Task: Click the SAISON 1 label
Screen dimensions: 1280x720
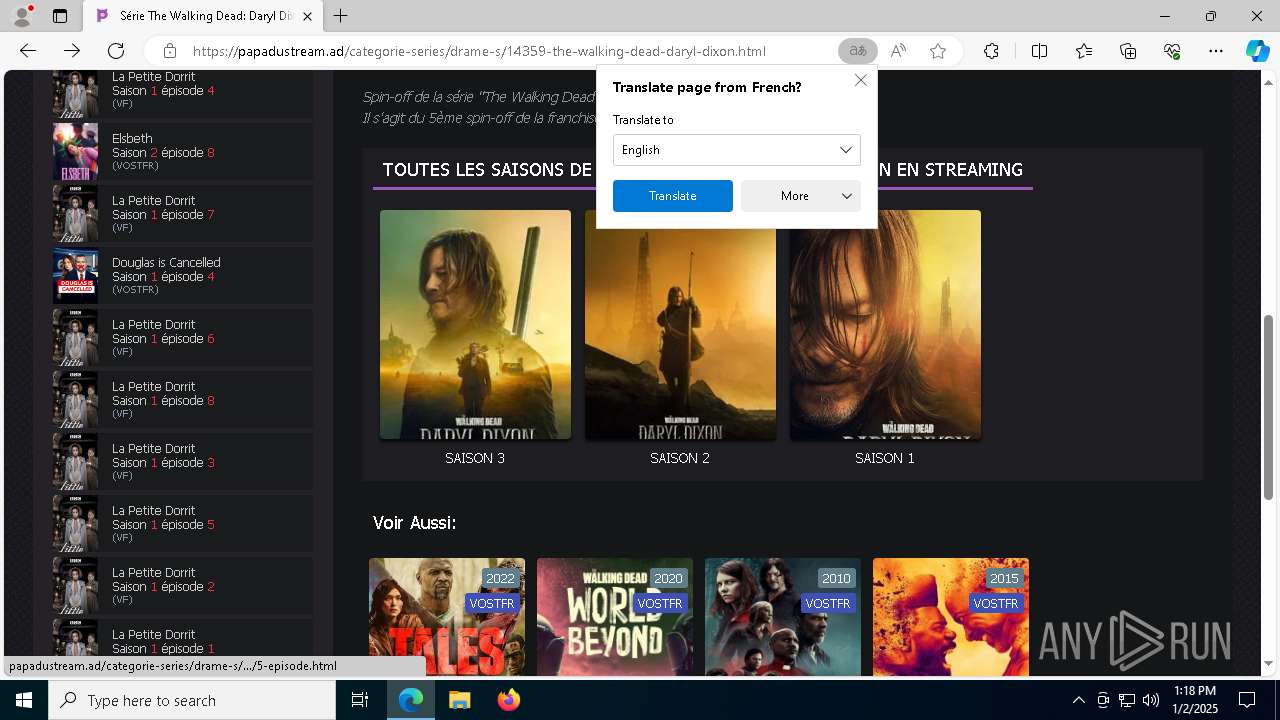Action: pyautogui.click(x=885, y=458)
